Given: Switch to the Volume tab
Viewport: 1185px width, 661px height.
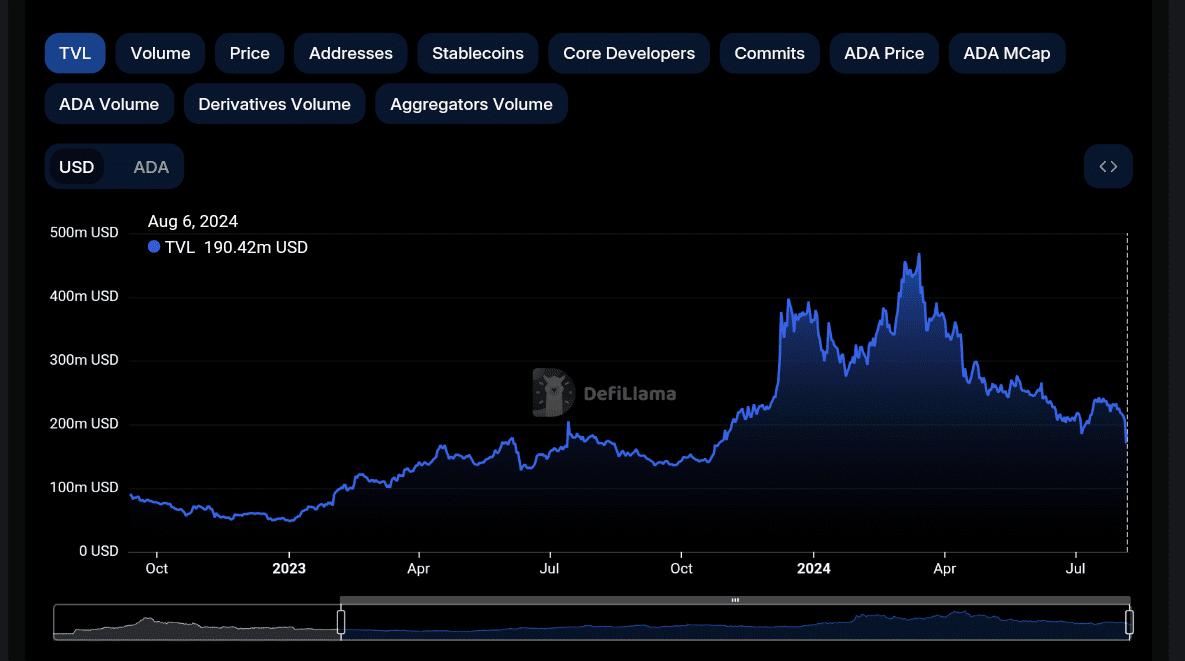Looking at the screenshot, I should pos(159,53).
